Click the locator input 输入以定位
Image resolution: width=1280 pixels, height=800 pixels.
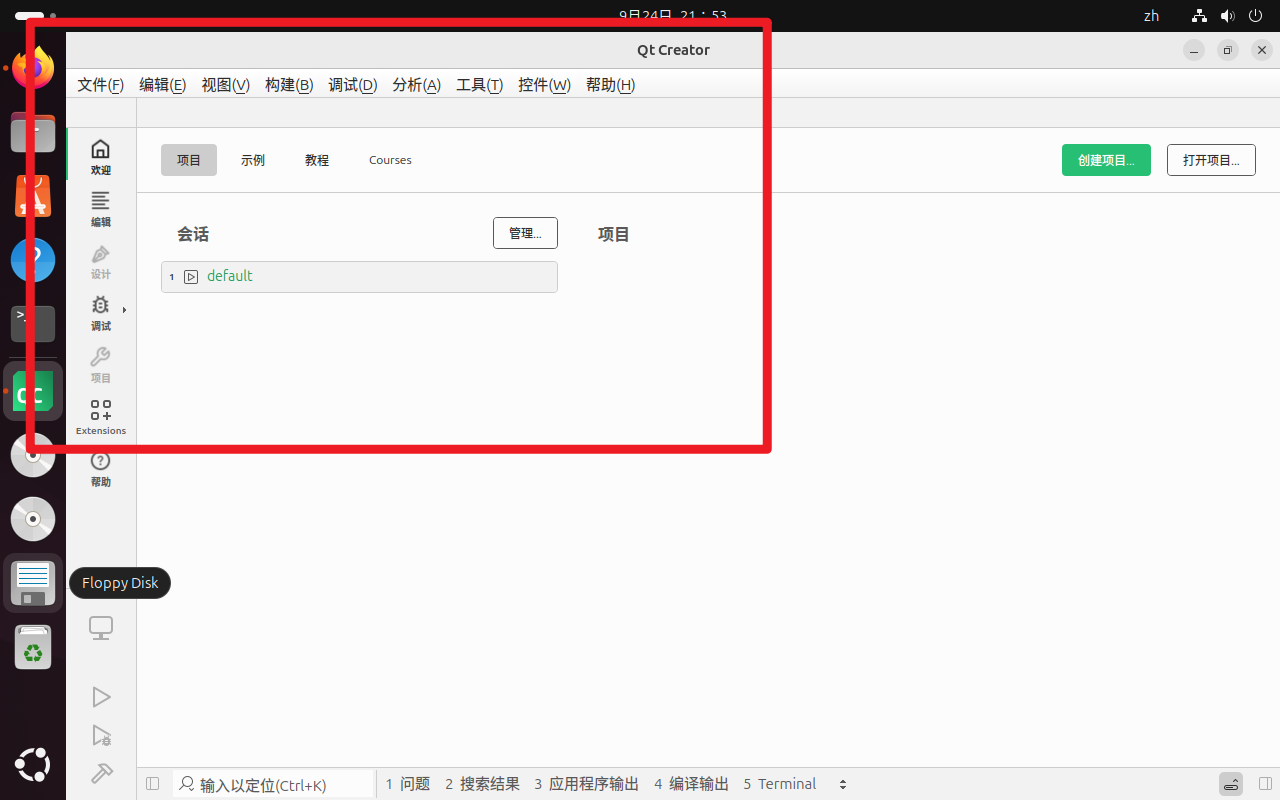pos(274,785)
